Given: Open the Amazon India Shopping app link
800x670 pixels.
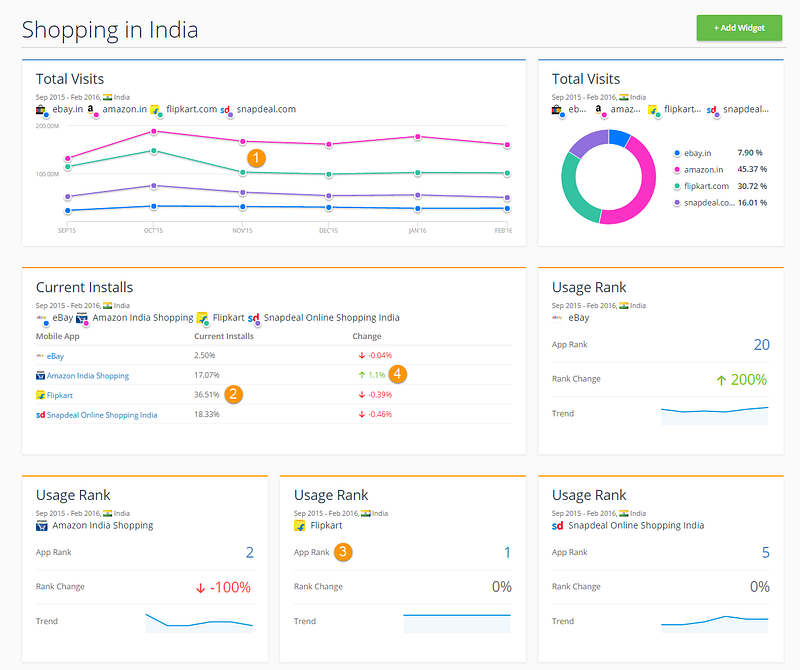Looking at the screenshot, I should (x=88, y=376).
